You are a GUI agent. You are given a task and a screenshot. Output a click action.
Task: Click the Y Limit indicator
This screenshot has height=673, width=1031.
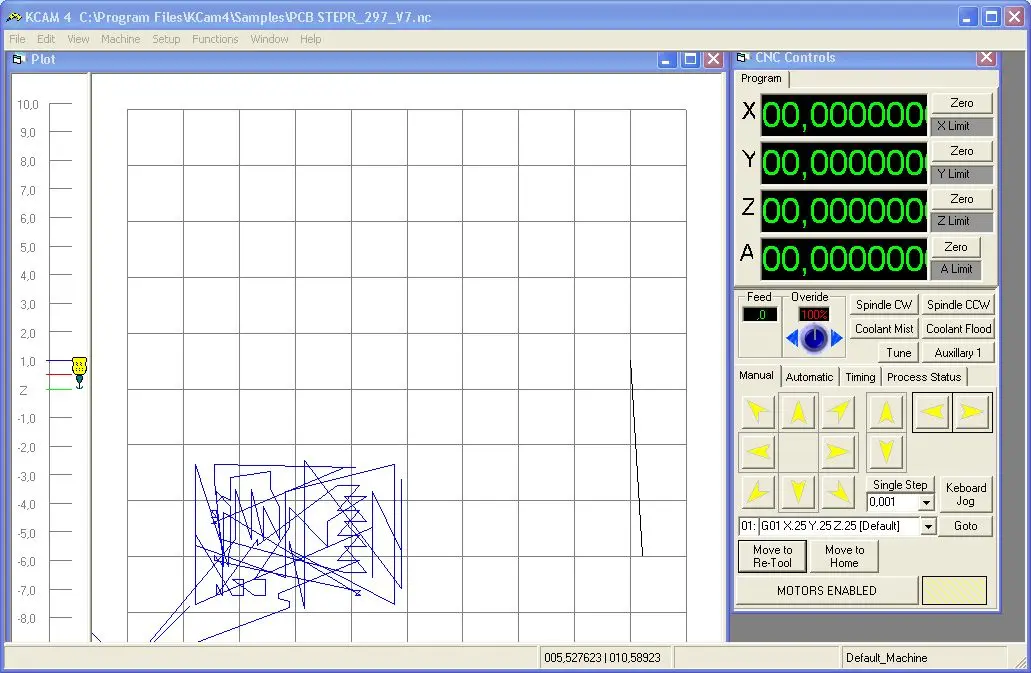coord(961,174)
